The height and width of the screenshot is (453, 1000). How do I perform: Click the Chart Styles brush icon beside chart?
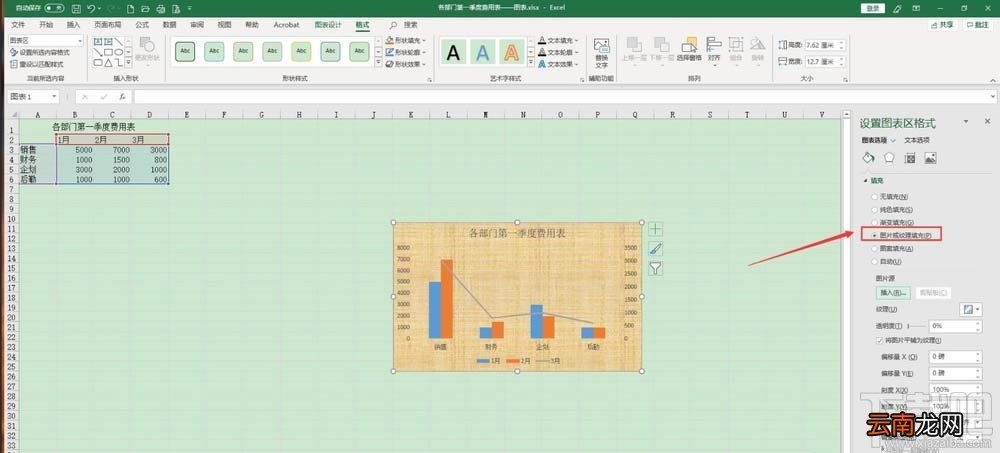coord(656,249)
